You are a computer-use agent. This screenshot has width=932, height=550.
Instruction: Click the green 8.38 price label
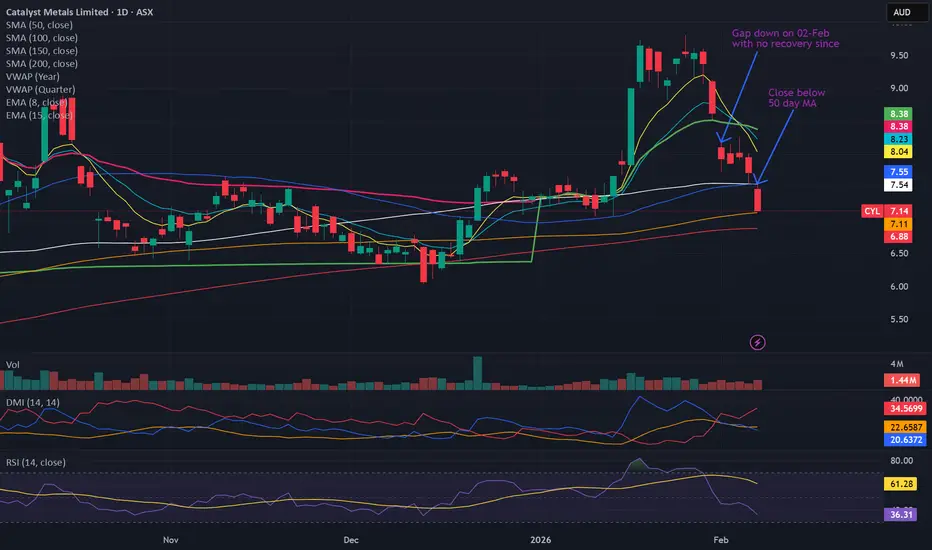pos(899,114)
